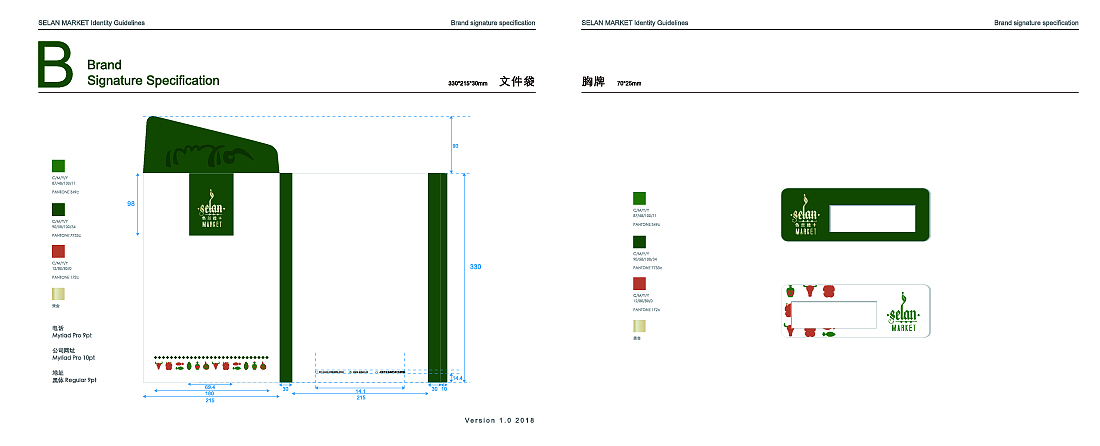Select the green fish icon on the white badge

[x=829, y=334]
